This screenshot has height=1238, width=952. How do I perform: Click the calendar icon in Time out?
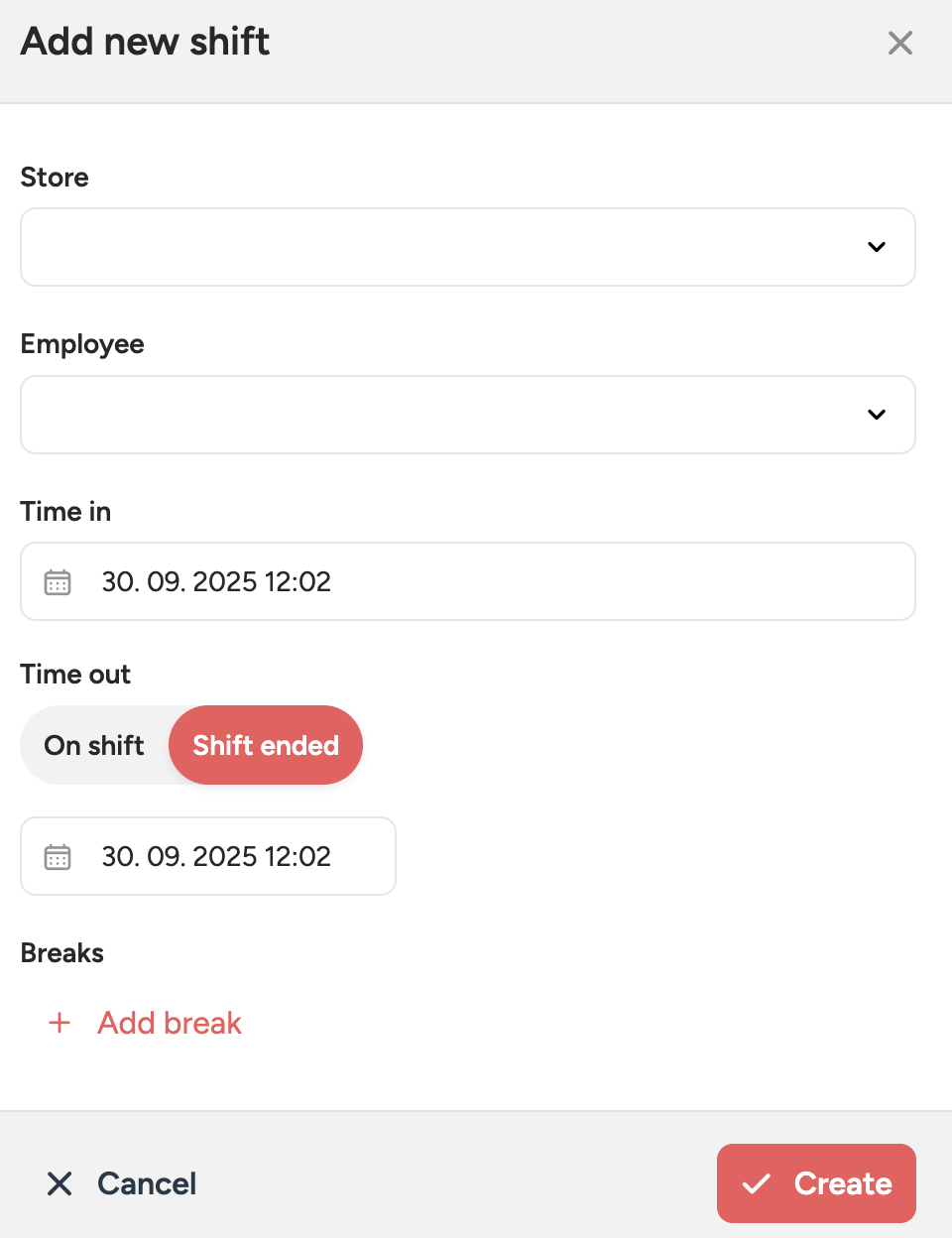click(x=58, y=857)
